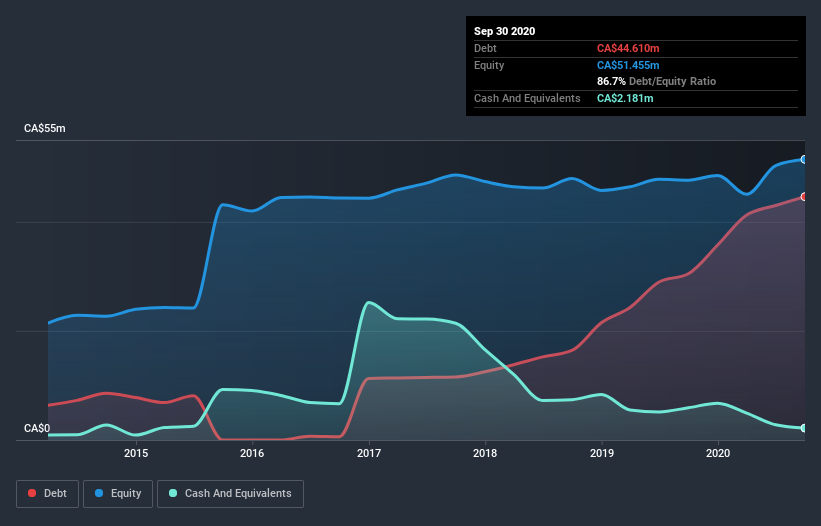The image size is (821, 526).
Task: Click Cash And Equivalents label in tooltip
Action: tap(527, 98)
